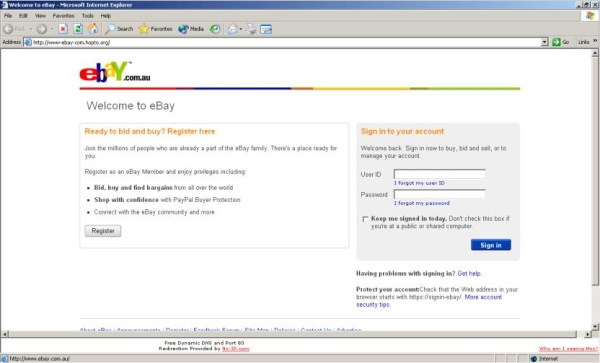Click the Print icon in toolbar
This screenshot has width=600, height=363.
click(x=251, y=29)
